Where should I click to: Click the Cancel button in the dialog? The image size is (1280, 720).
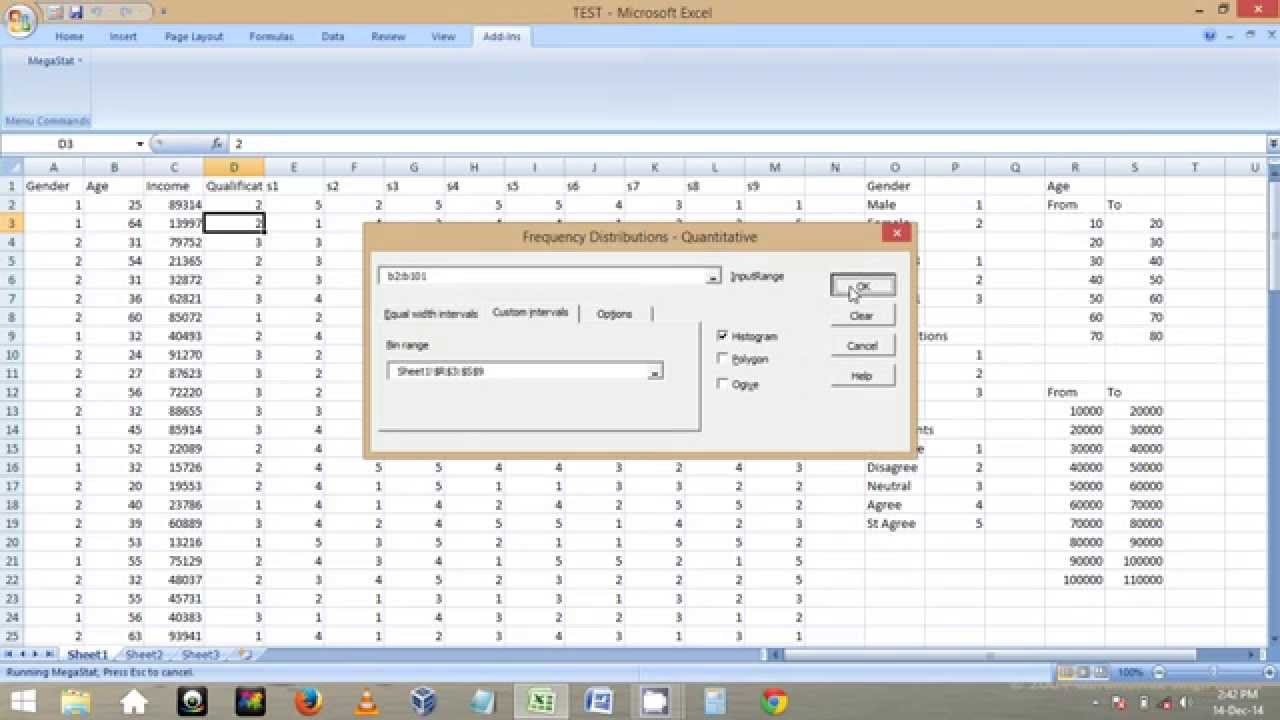(x=862, y=346)
